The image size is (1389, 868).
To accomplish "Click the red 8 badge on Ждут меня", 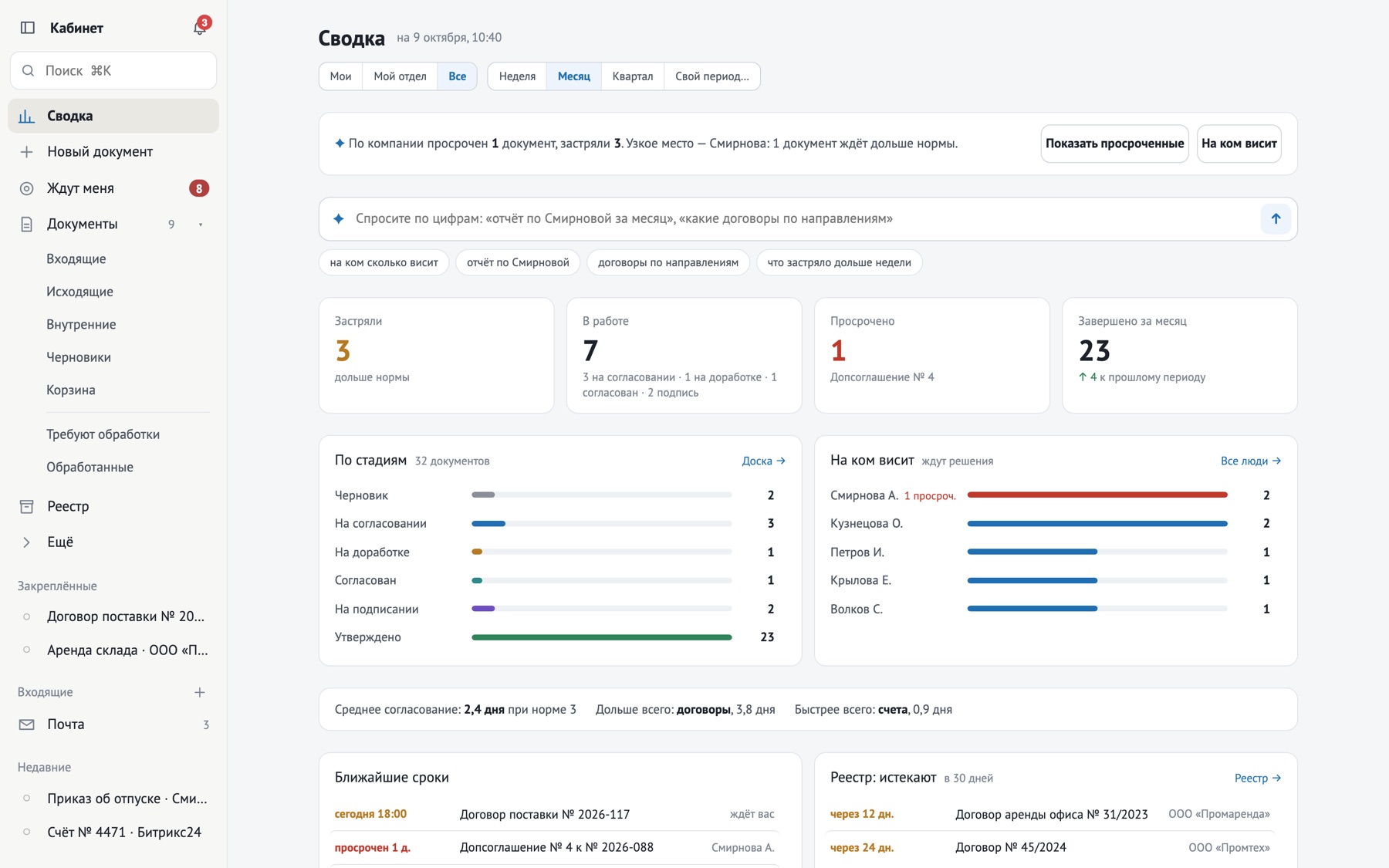I will click(199, 188).
